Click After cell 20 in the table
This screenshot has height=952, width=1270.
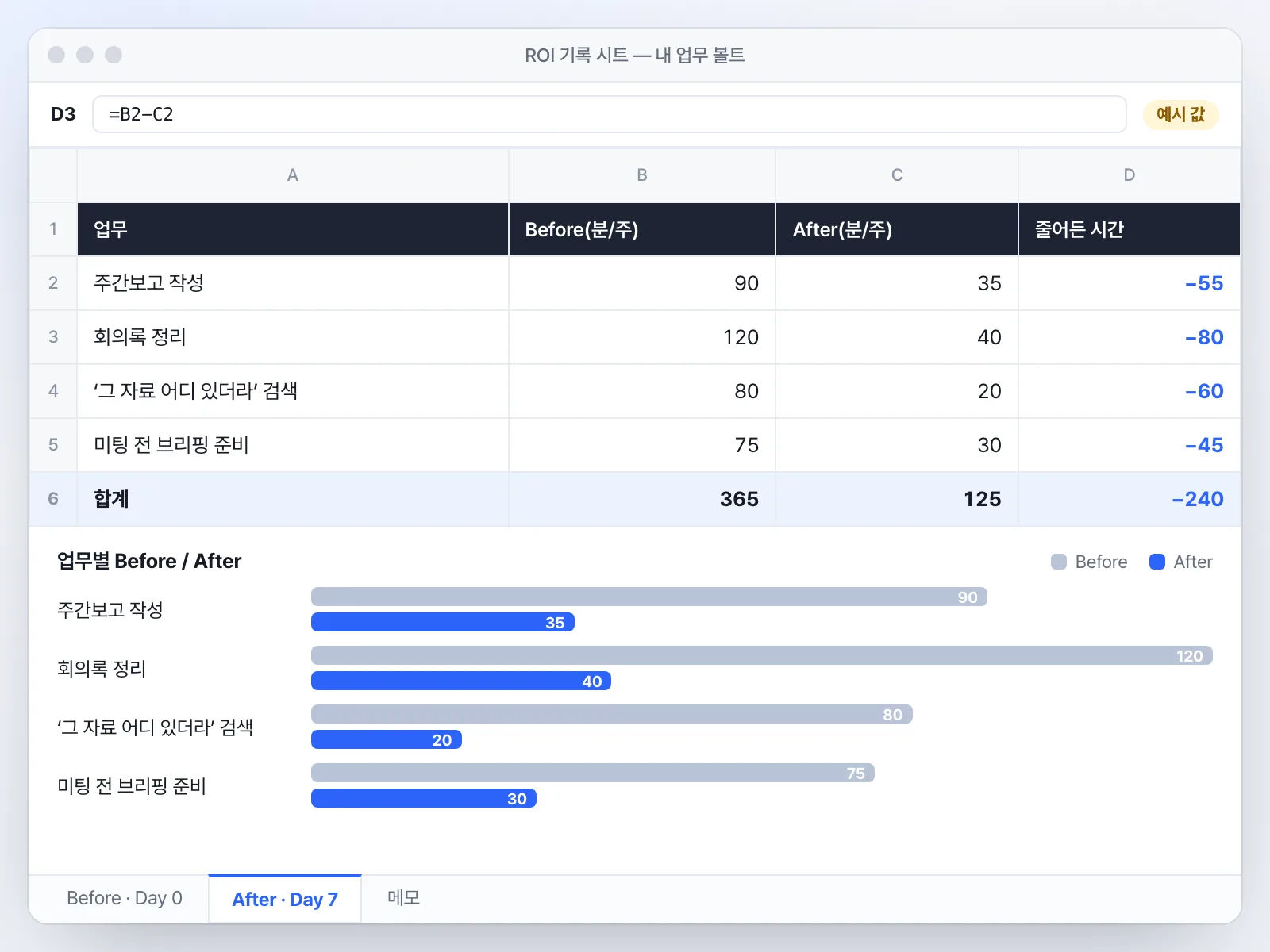[x=897, y=391]
